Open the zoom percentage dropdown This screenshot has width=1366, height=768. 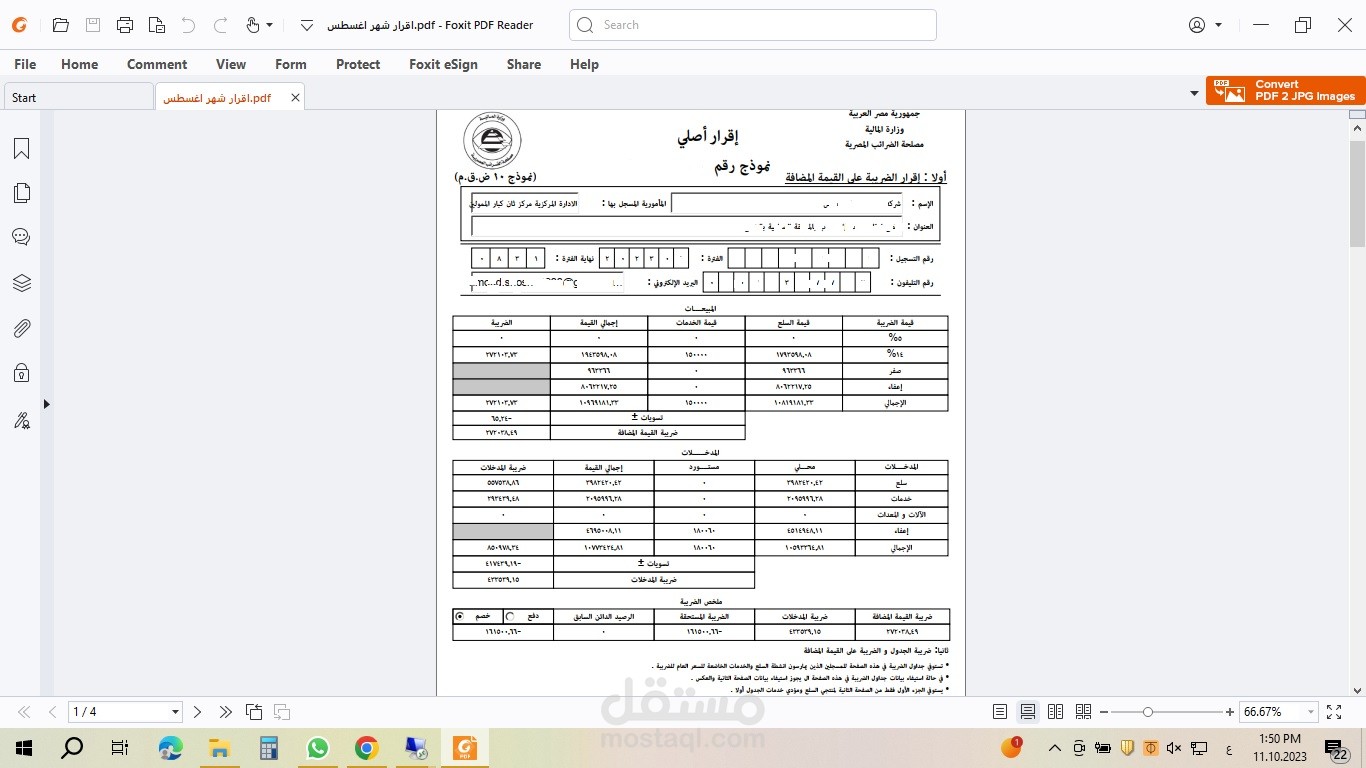1309,712
